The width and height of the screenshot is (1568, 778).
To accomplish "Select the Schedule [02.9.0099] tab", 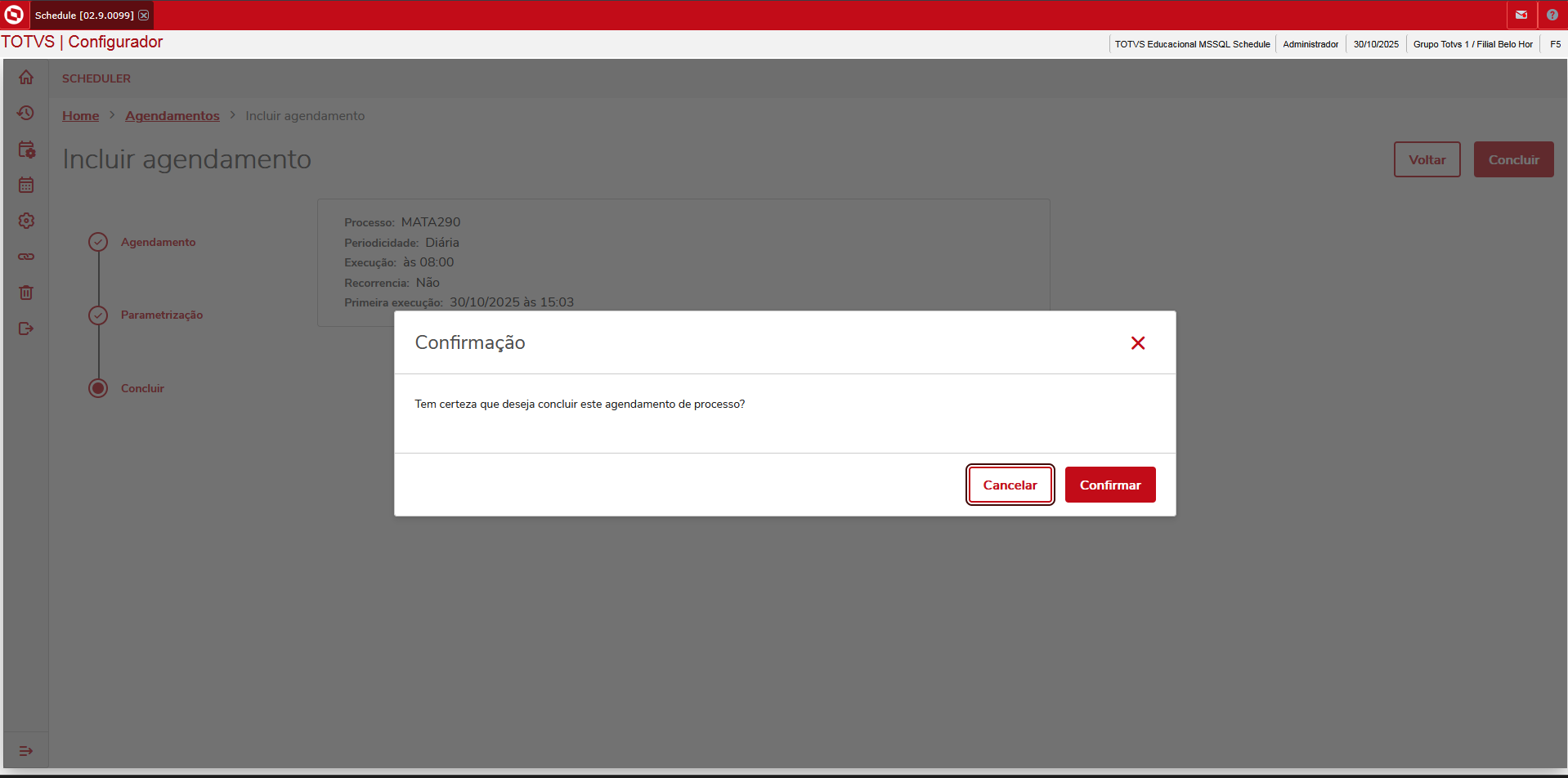I will pyautogui.click(x=84, y=16).
